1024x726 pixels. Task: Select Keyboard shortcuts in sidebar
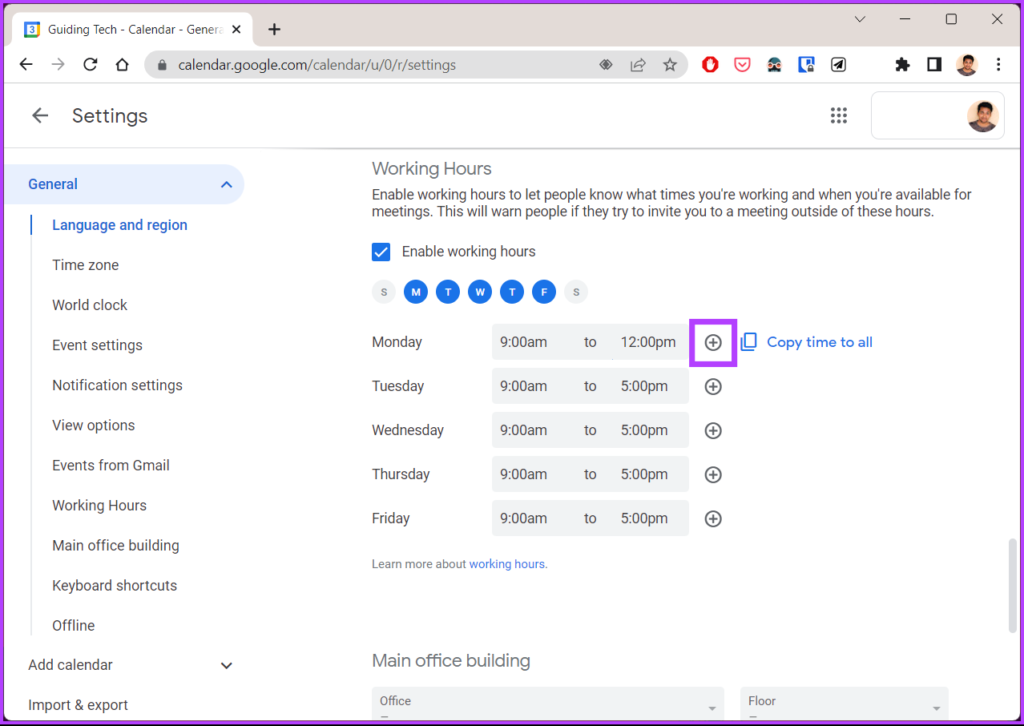(114, 586)
